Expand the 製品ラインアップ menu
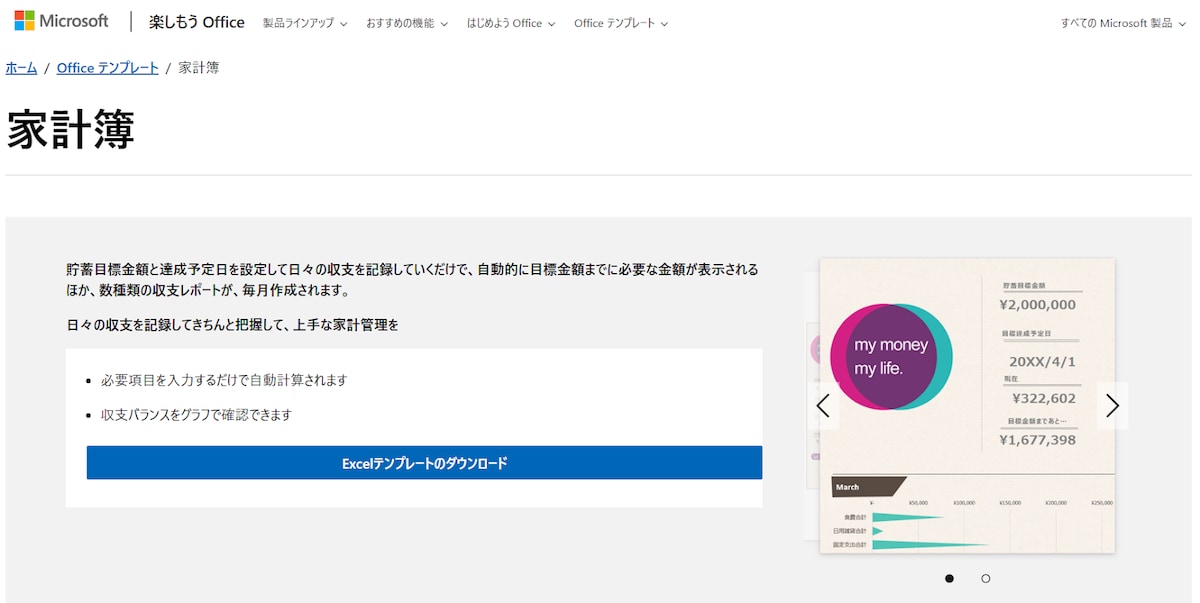Viewport: 1200px width, 603px height. point(305,23)
